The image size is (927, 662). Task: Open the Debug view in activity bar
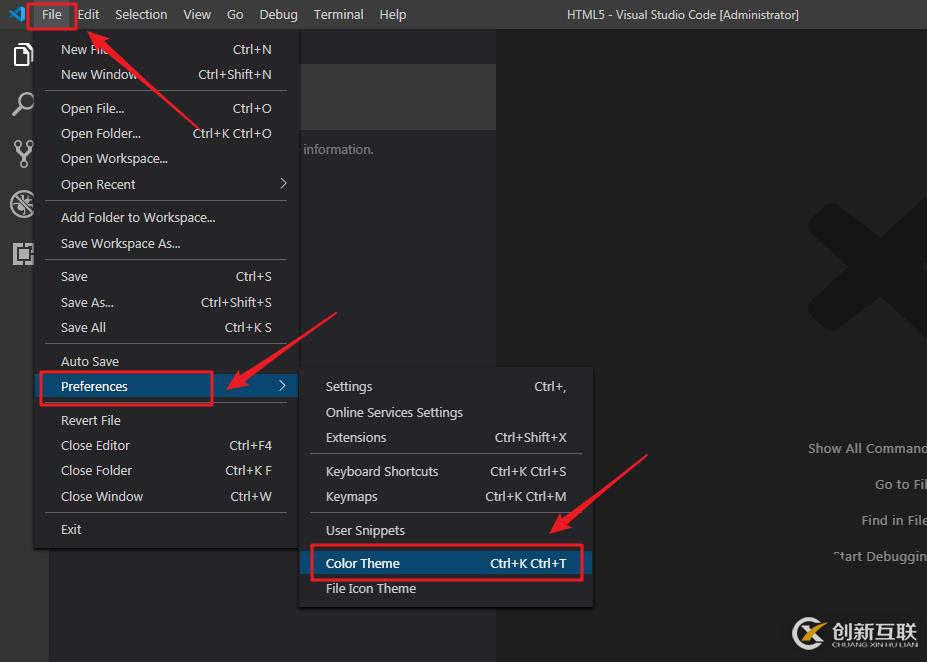point(23,204)
